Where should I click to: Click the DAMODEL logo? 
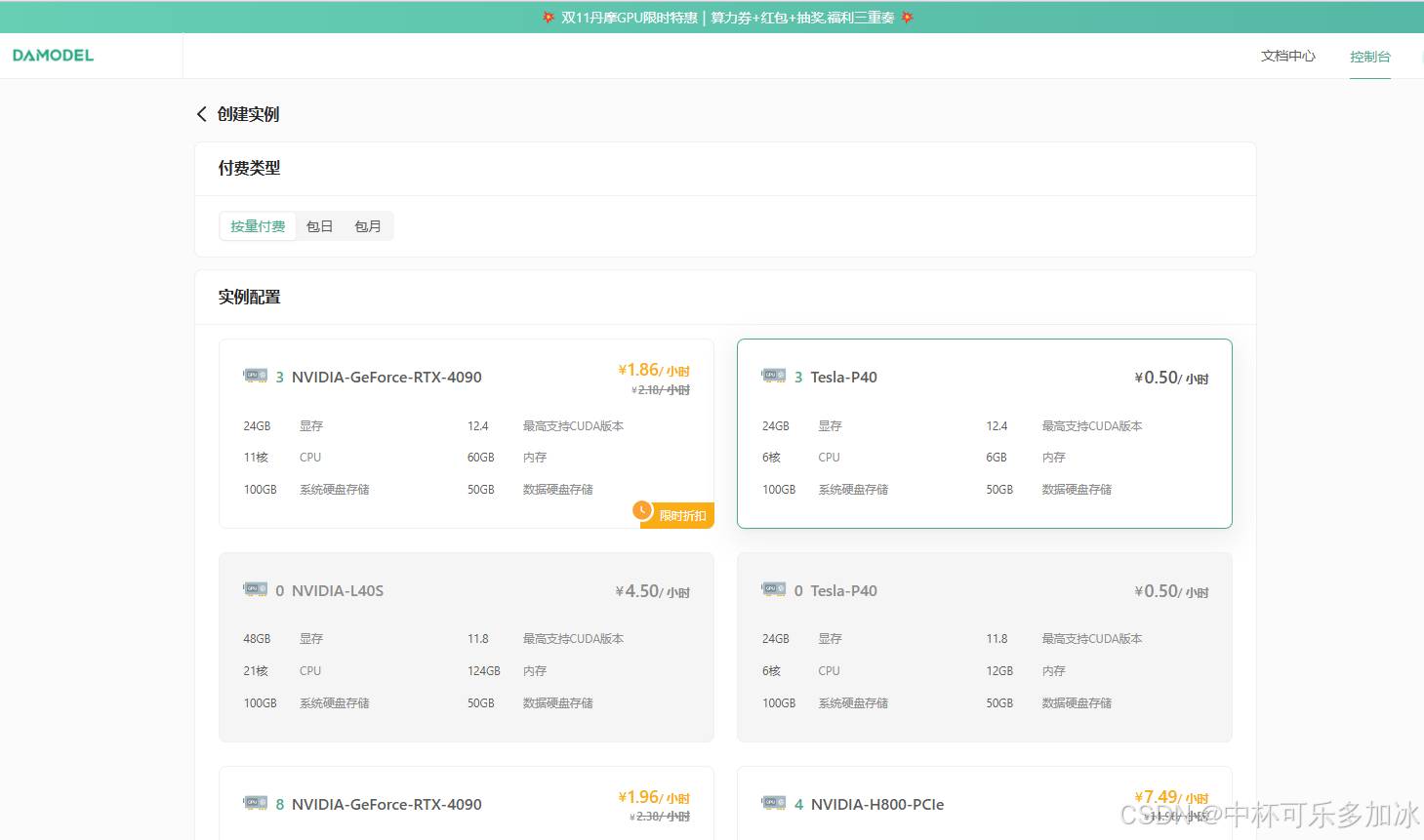53,56
